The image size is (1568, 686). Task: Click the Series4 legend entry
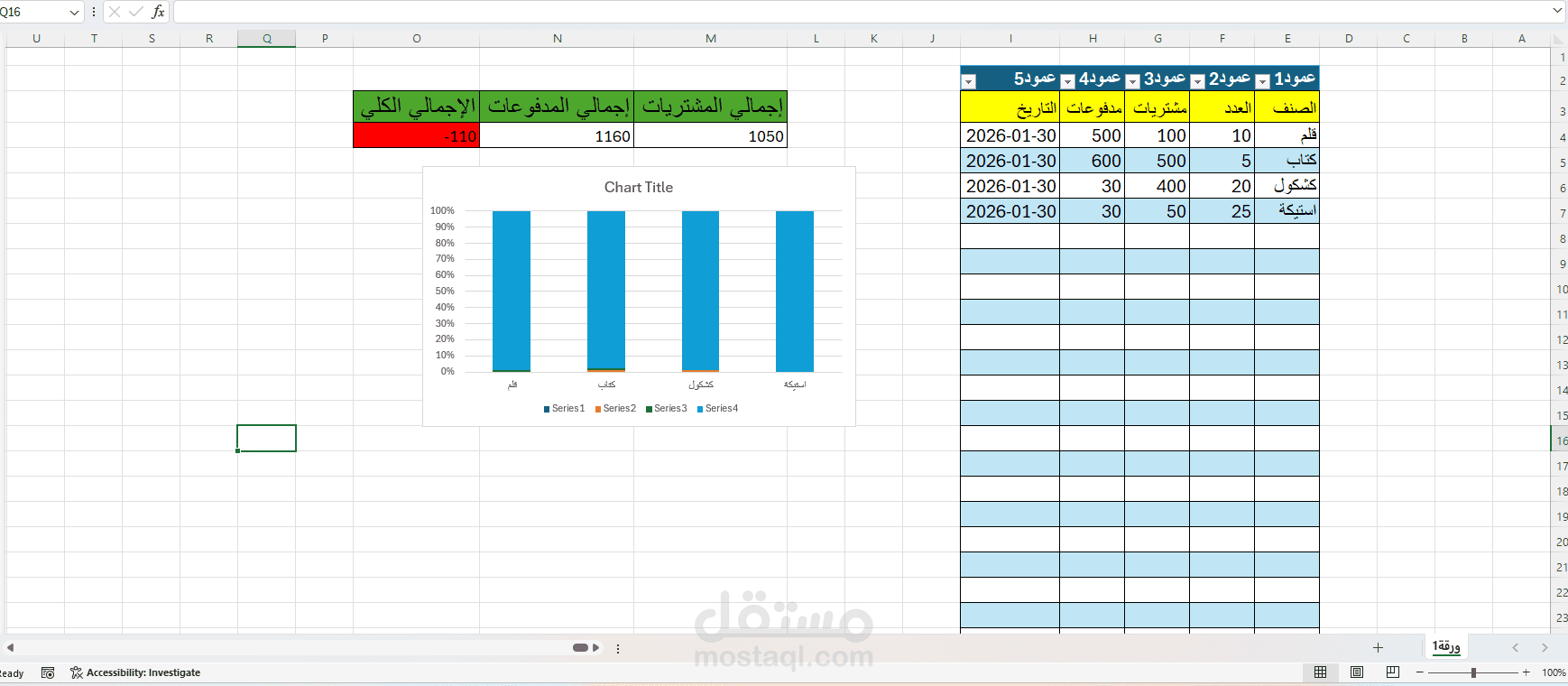(x=717, y=409)
